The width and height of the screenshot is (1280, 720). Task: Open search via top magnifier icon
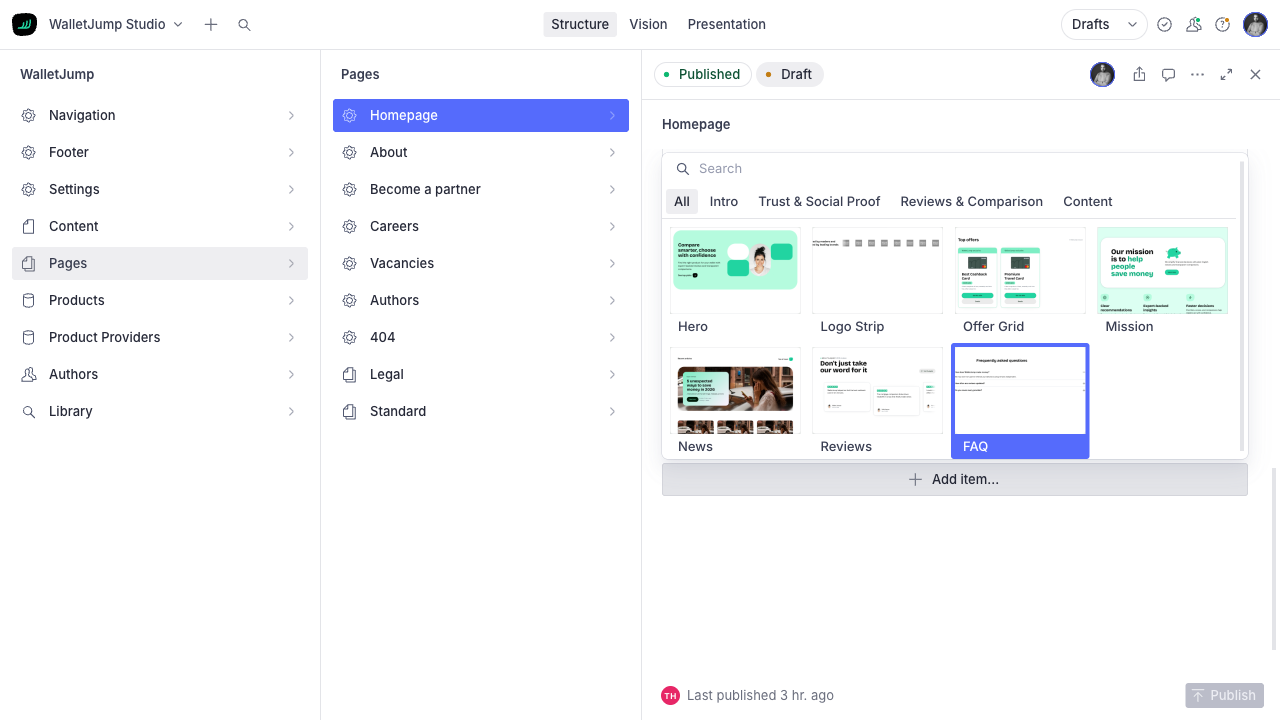(244, 24)
